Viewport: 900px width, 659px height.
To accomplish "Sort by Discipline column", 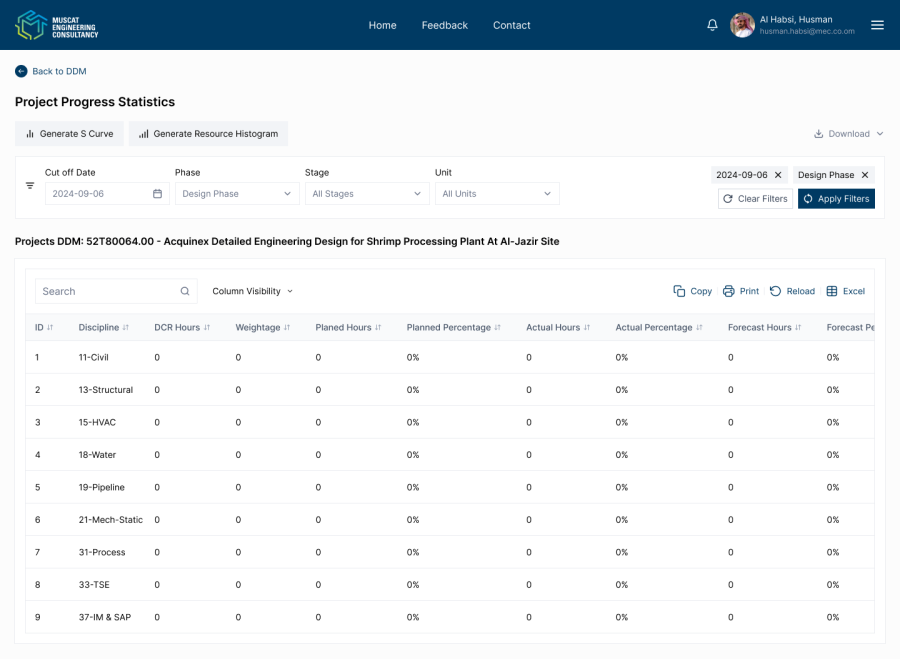I will (126, 327).
